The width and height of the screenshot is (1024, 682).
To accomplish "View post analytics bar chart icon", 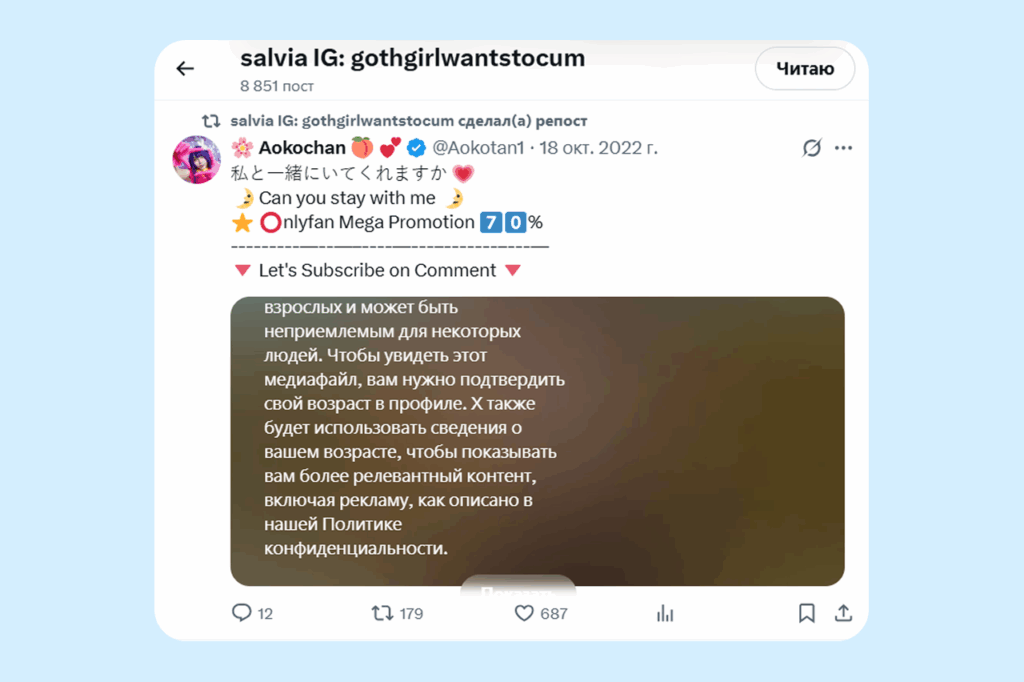I will pyautogui.click(x=665, y=613).
